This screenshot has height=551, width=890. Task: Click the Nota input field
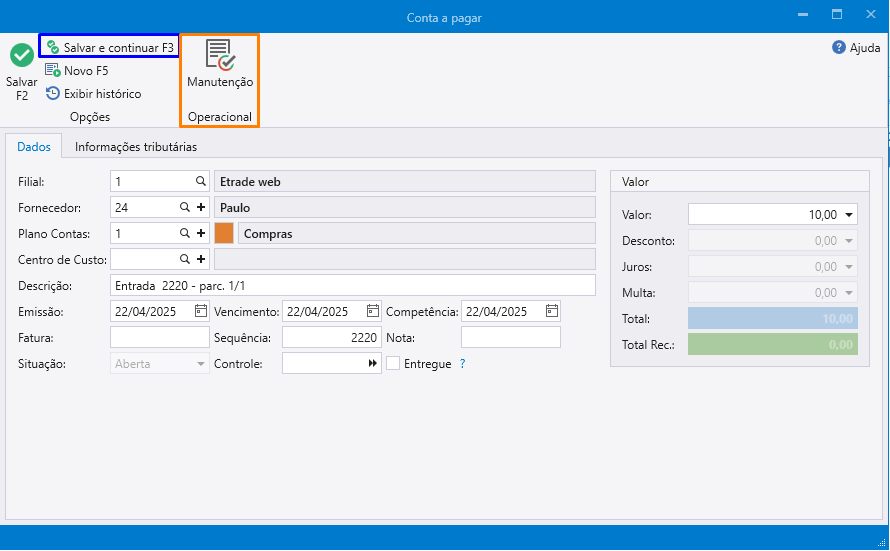click(511, 337)
